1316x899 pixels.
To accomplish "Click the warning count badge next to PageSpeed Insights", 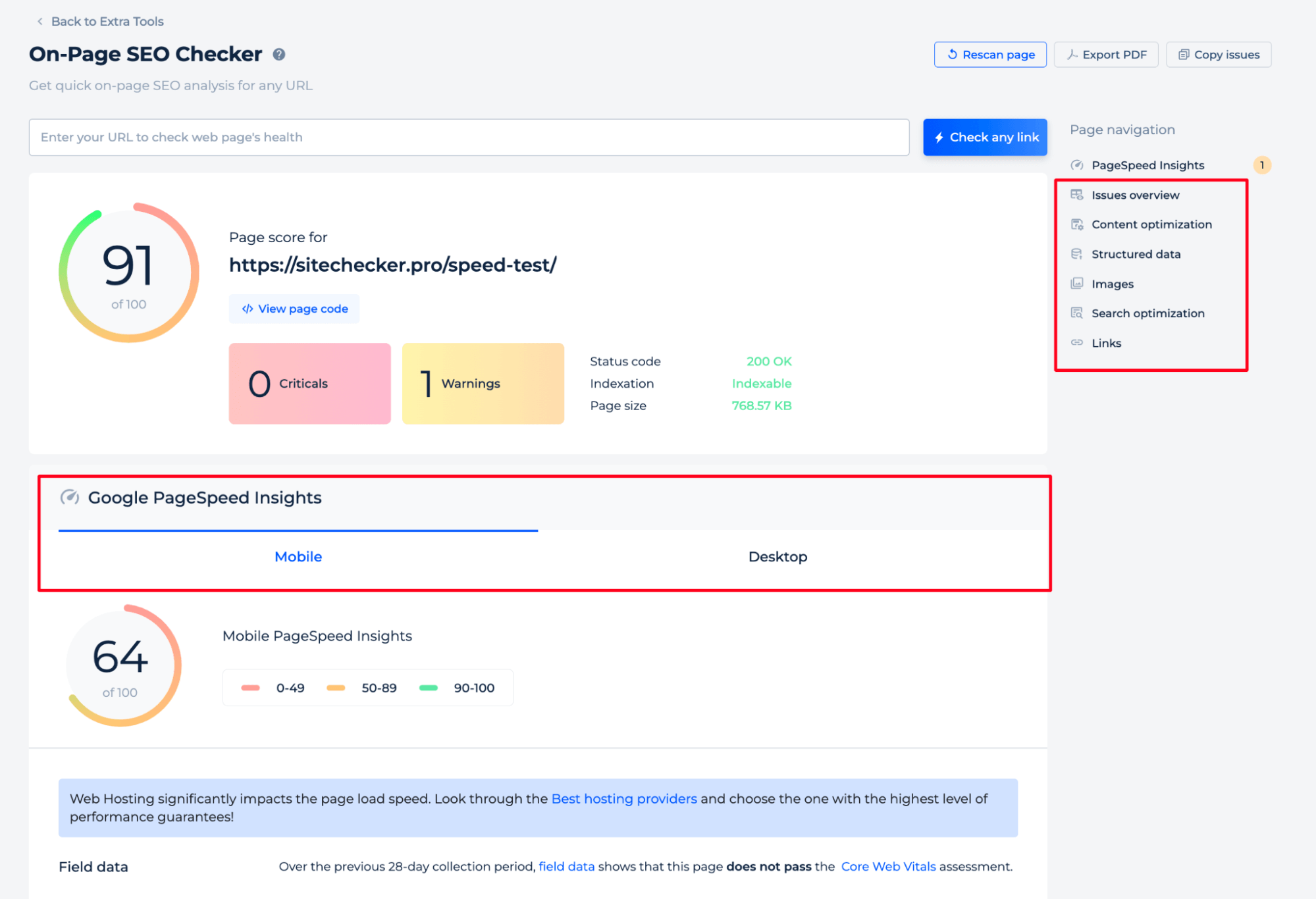I will tap(1262, 165).
